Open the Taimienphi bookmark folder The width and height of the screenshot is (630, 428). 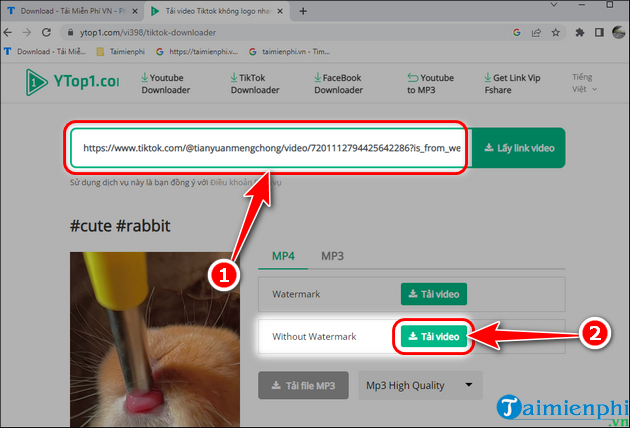pyautogui.click(x=121, y=51)
